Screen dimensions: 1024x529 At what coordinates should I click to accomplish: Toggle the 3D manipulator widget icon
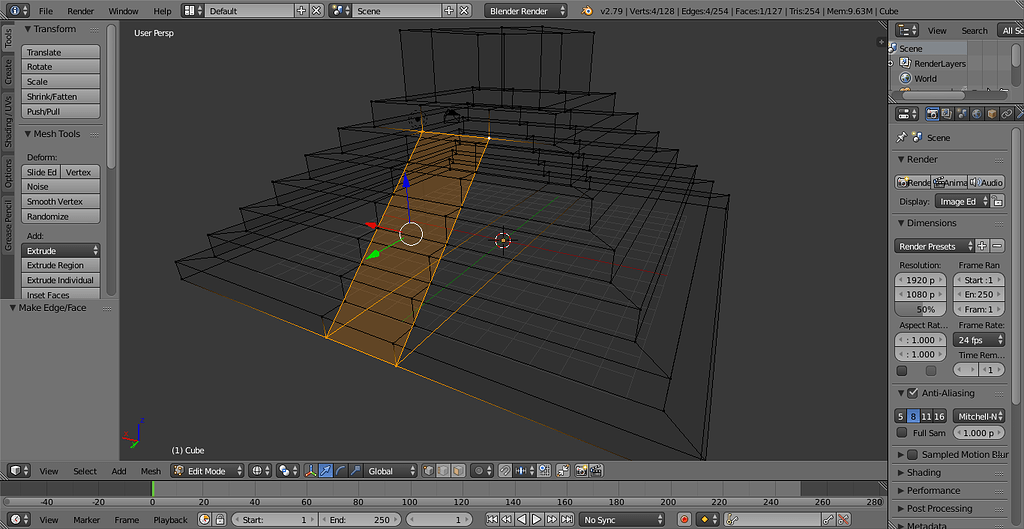pos(311,470)
